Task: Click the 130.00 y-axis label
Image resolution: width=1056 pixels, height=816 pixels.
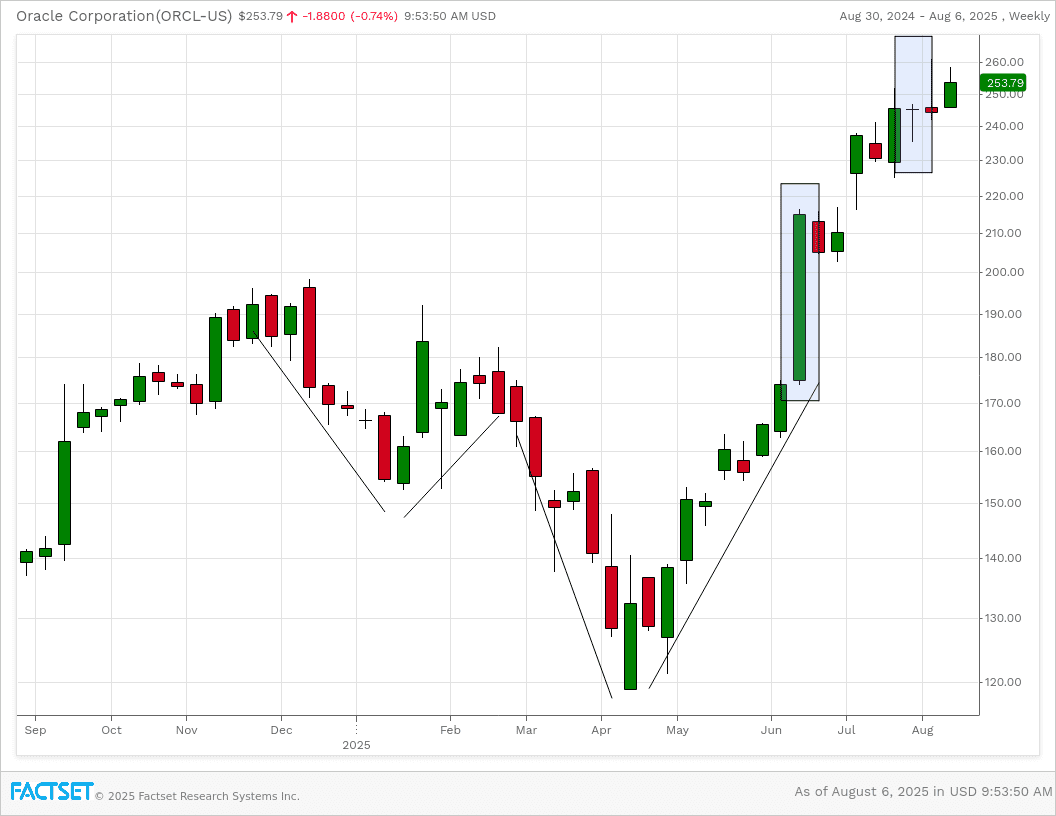Action: 1004,618
